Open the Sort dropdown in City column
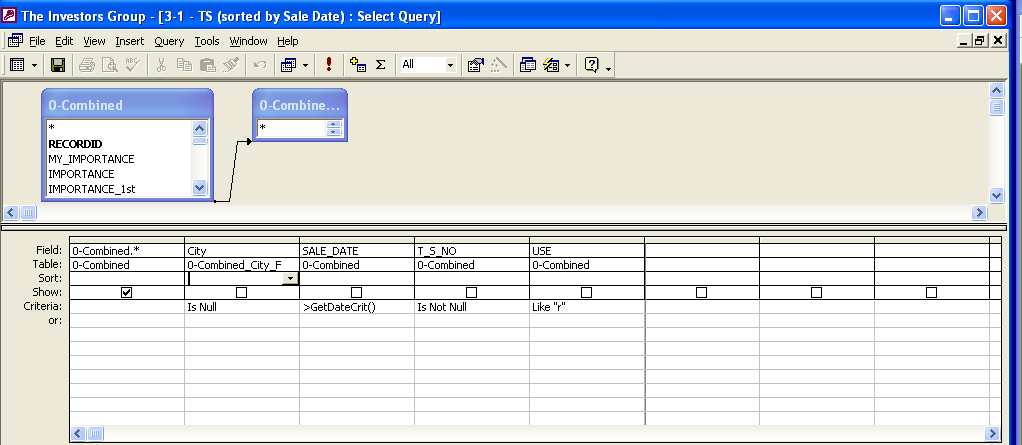The image size is (1022, 445). 290,279
